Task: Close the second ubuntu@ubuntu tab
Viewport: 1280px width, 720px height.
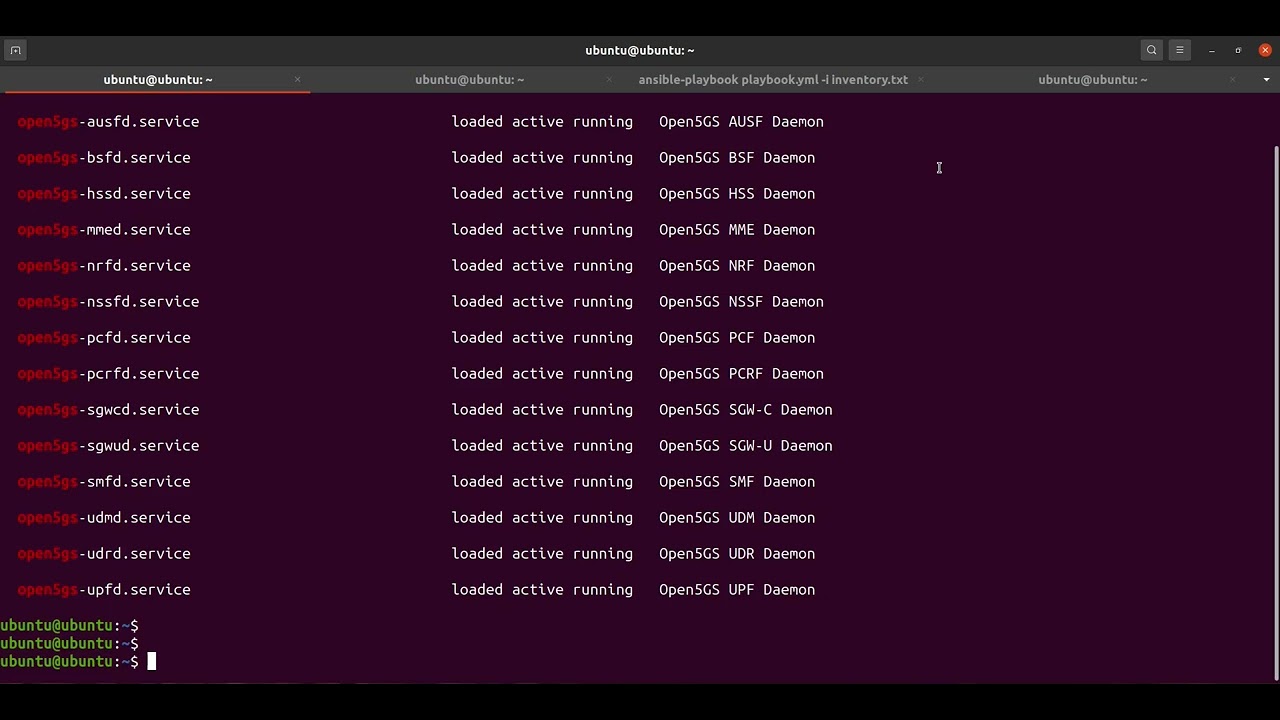Action: pos(608,79)
